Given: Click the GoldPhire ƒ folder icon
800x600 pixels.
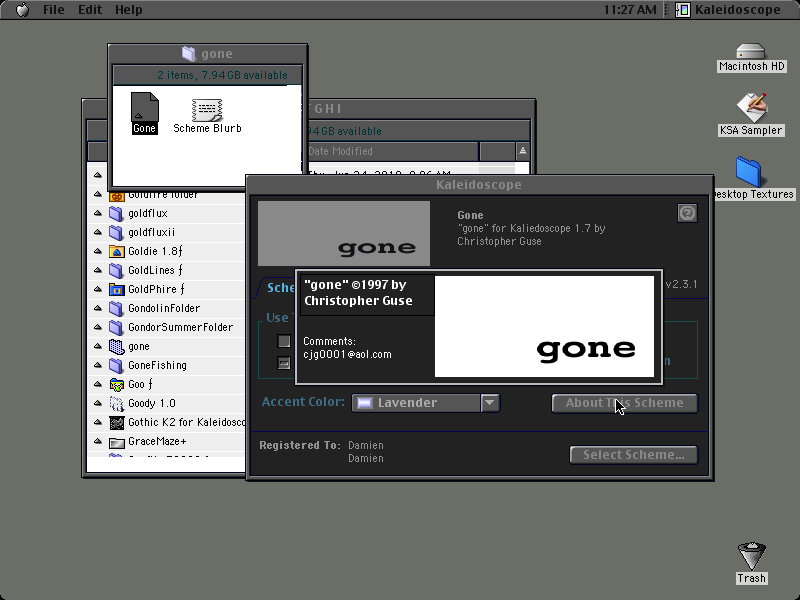Looking at the screenshot, I should 116,289.
